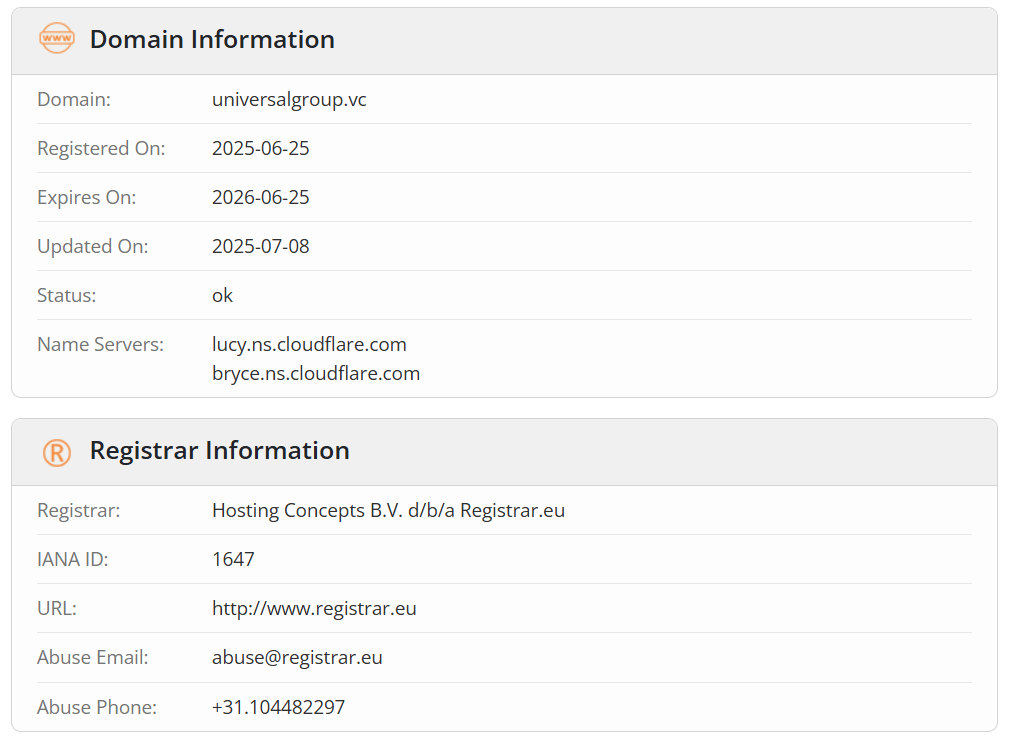Open the http://www.registrar.eu URL

point(314,609)
